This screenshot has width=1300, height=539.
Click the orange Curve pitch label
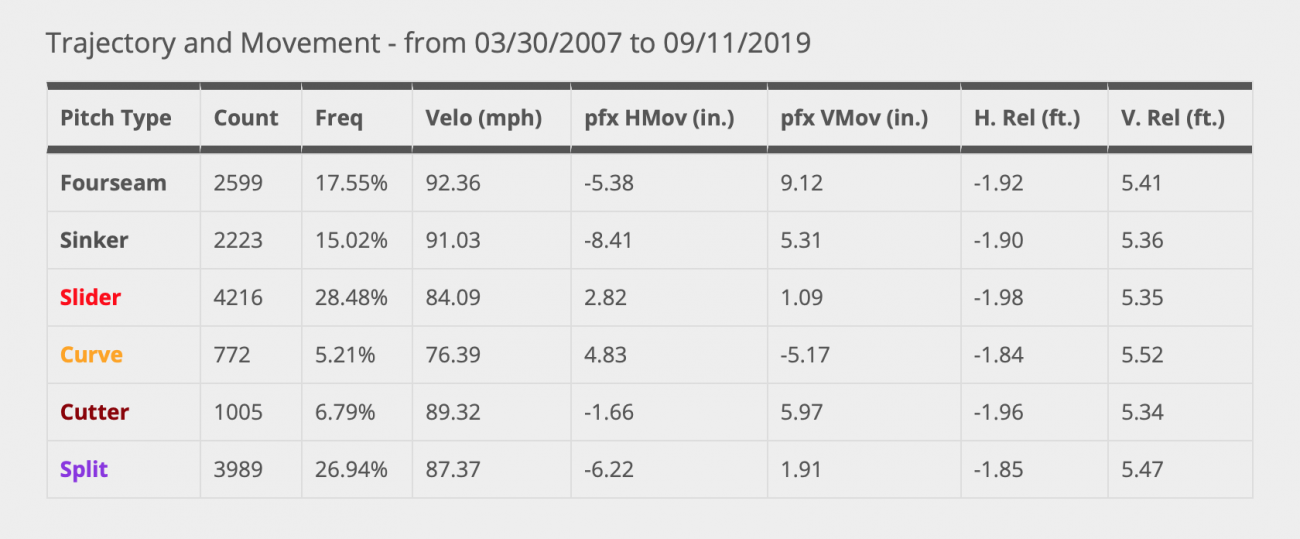91,355
